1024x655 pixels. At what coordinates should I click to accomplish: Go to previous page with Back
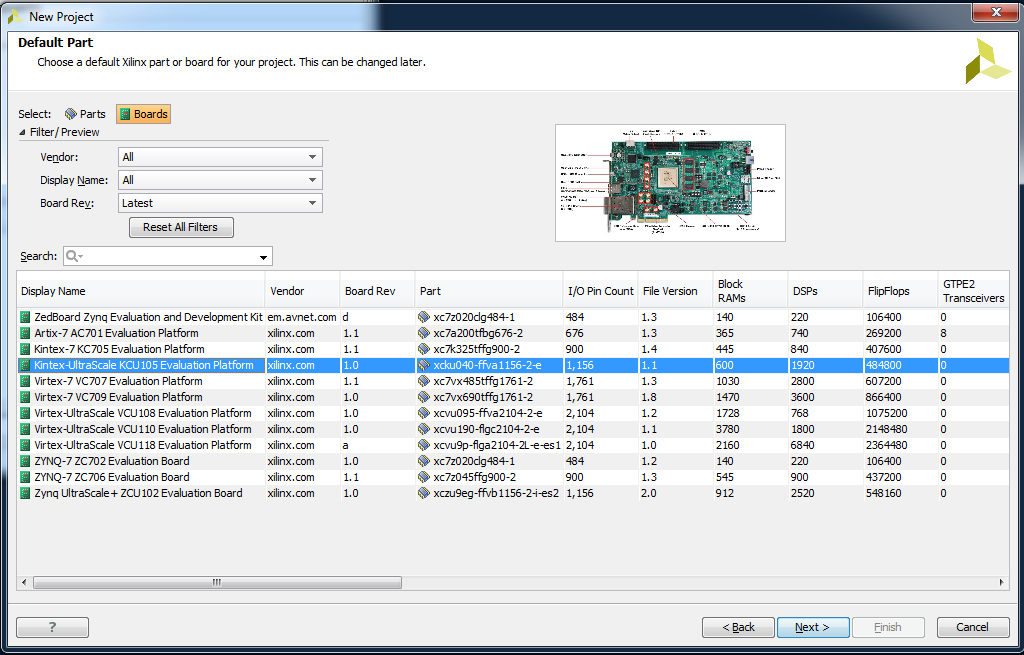[x=738, y=627]
